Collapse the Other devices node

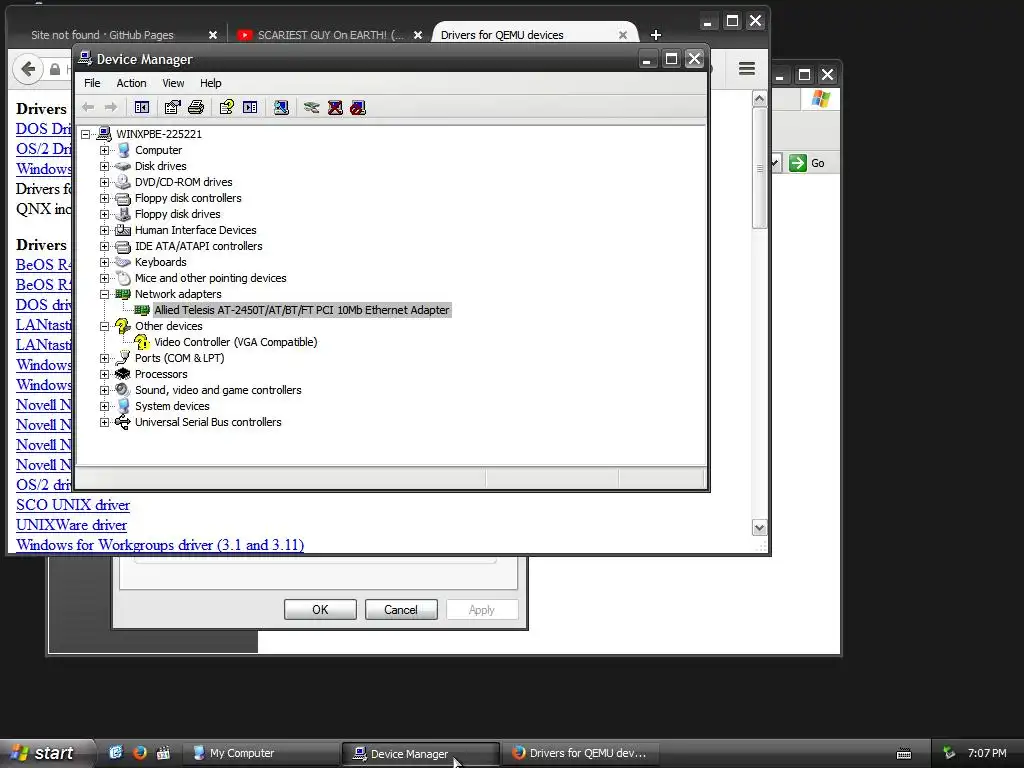(104, 326)
